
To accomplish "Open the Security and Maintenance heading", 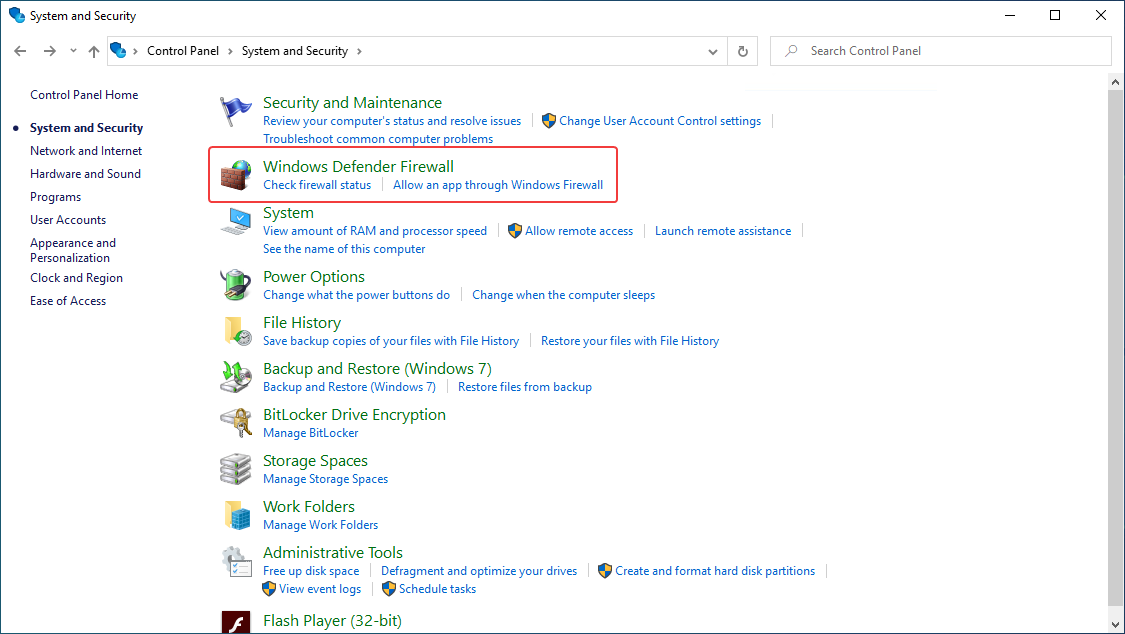I will pos(352,103).
